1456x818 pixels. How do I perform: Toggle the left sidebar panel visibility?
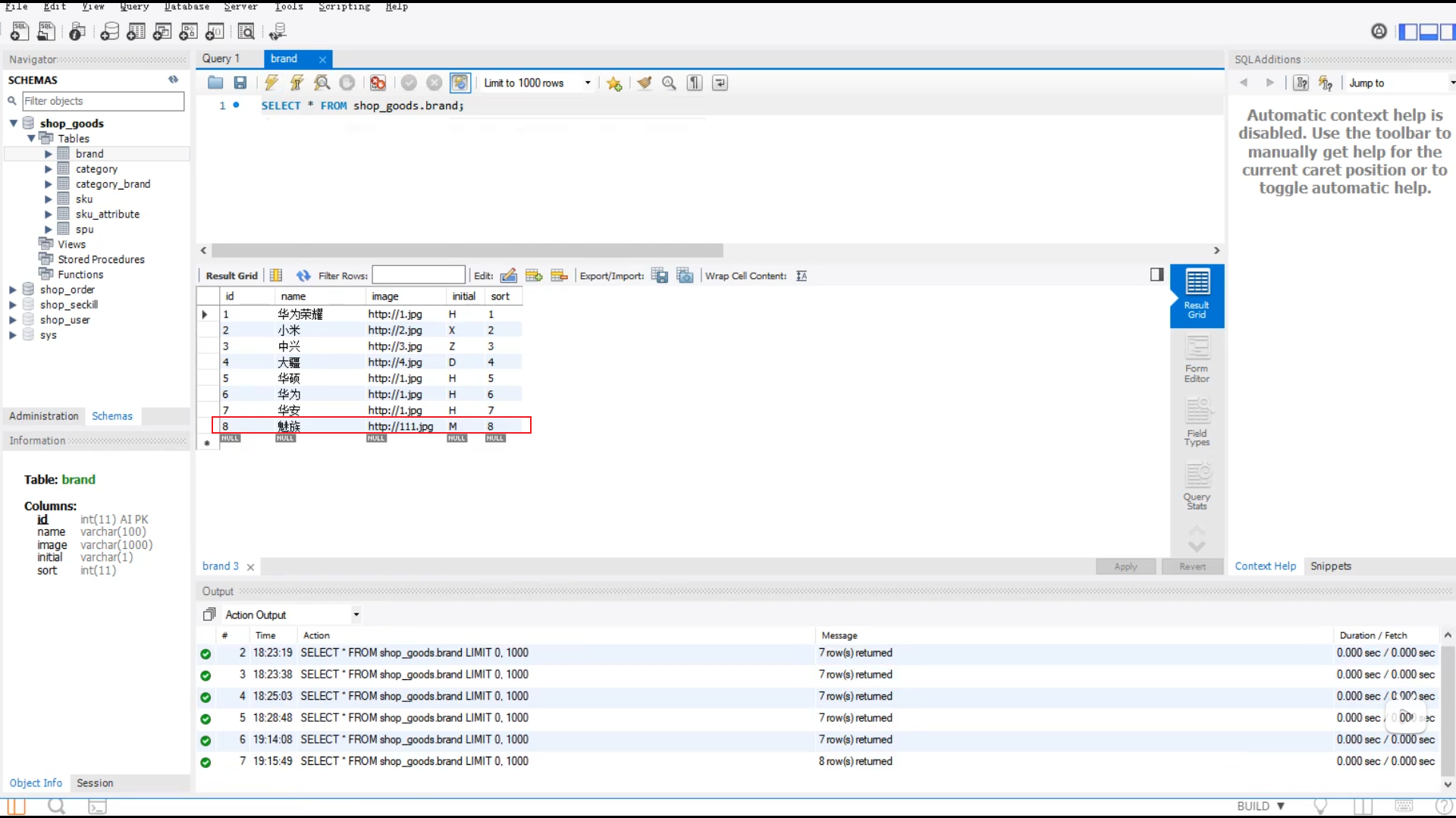tap(1408, 32)
